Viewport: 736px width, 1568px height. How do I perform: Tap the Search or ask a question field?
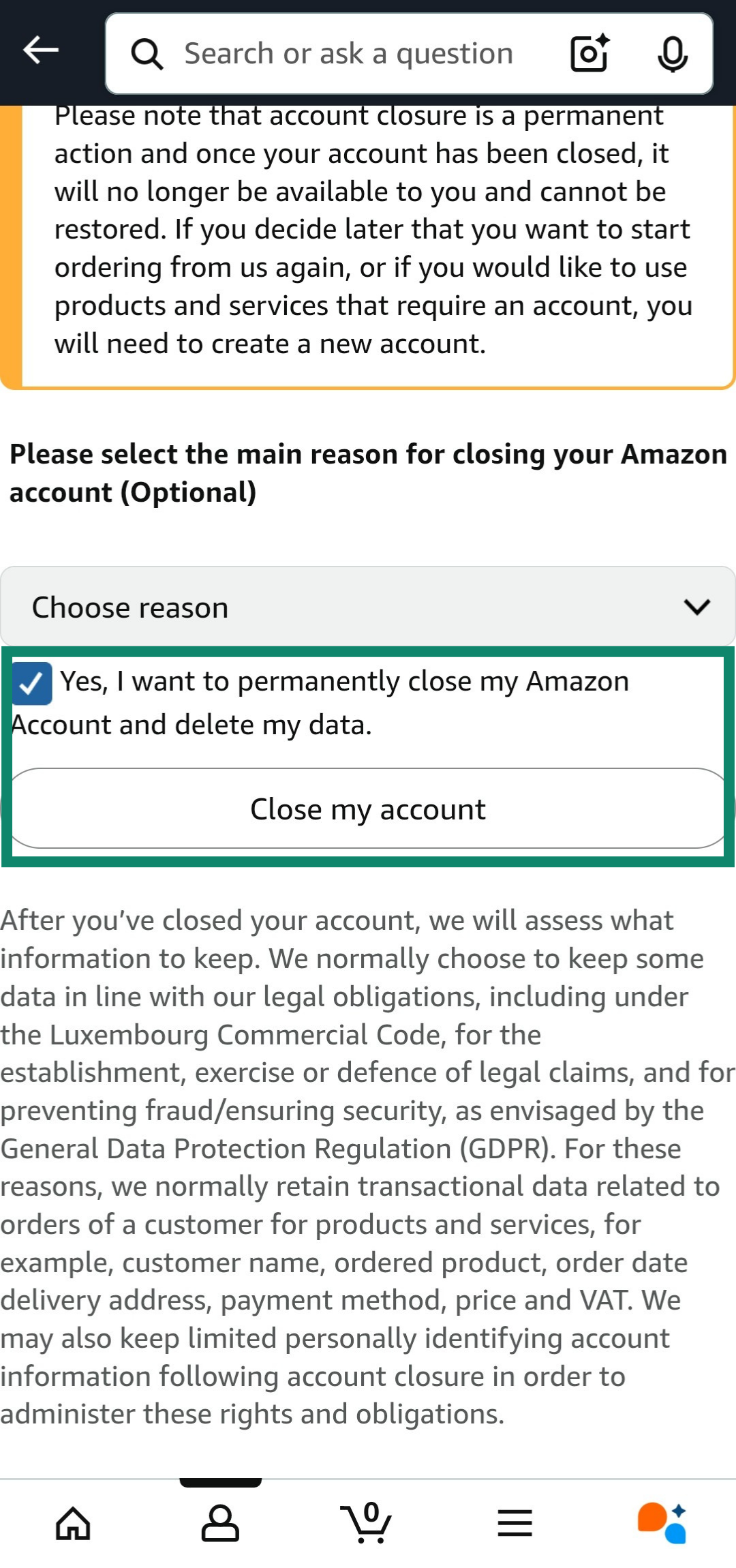tap(348, 53)
